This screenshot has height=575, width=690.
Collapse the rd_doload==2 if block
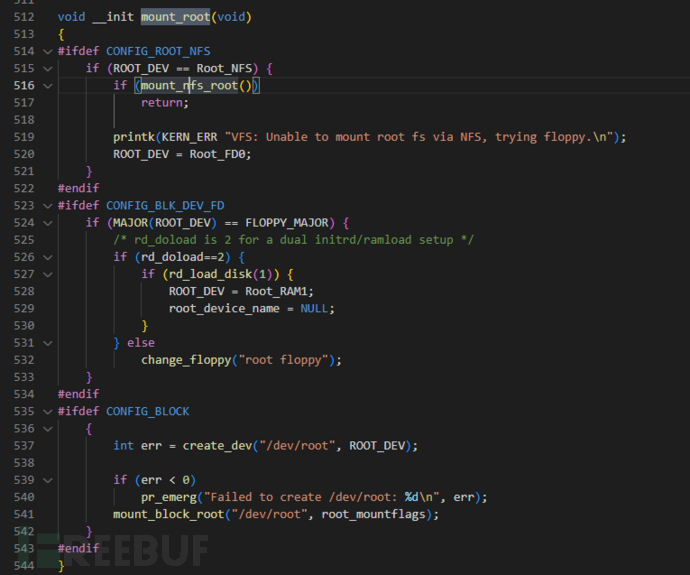tap(46, 257)
